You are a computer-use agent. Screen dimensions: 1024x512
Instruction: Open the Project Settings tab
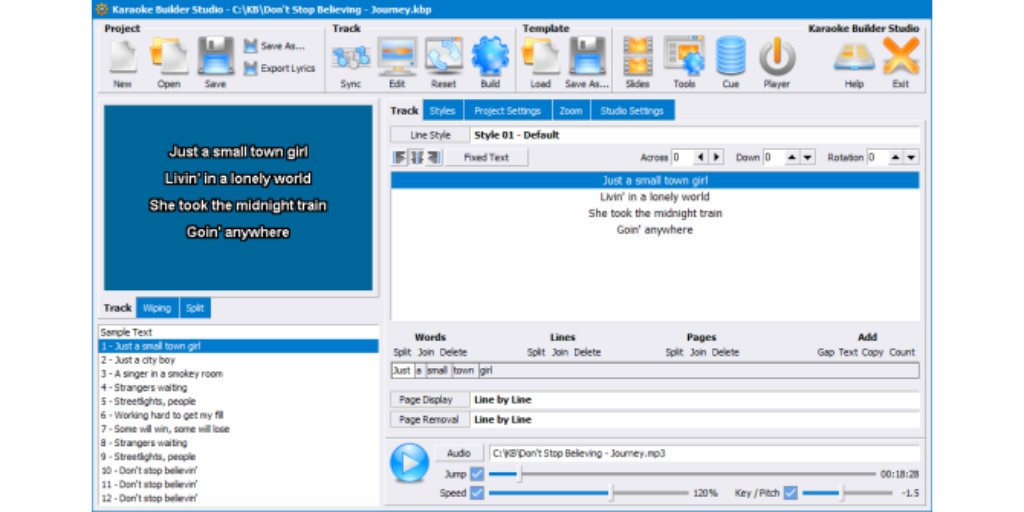[507, 110]
